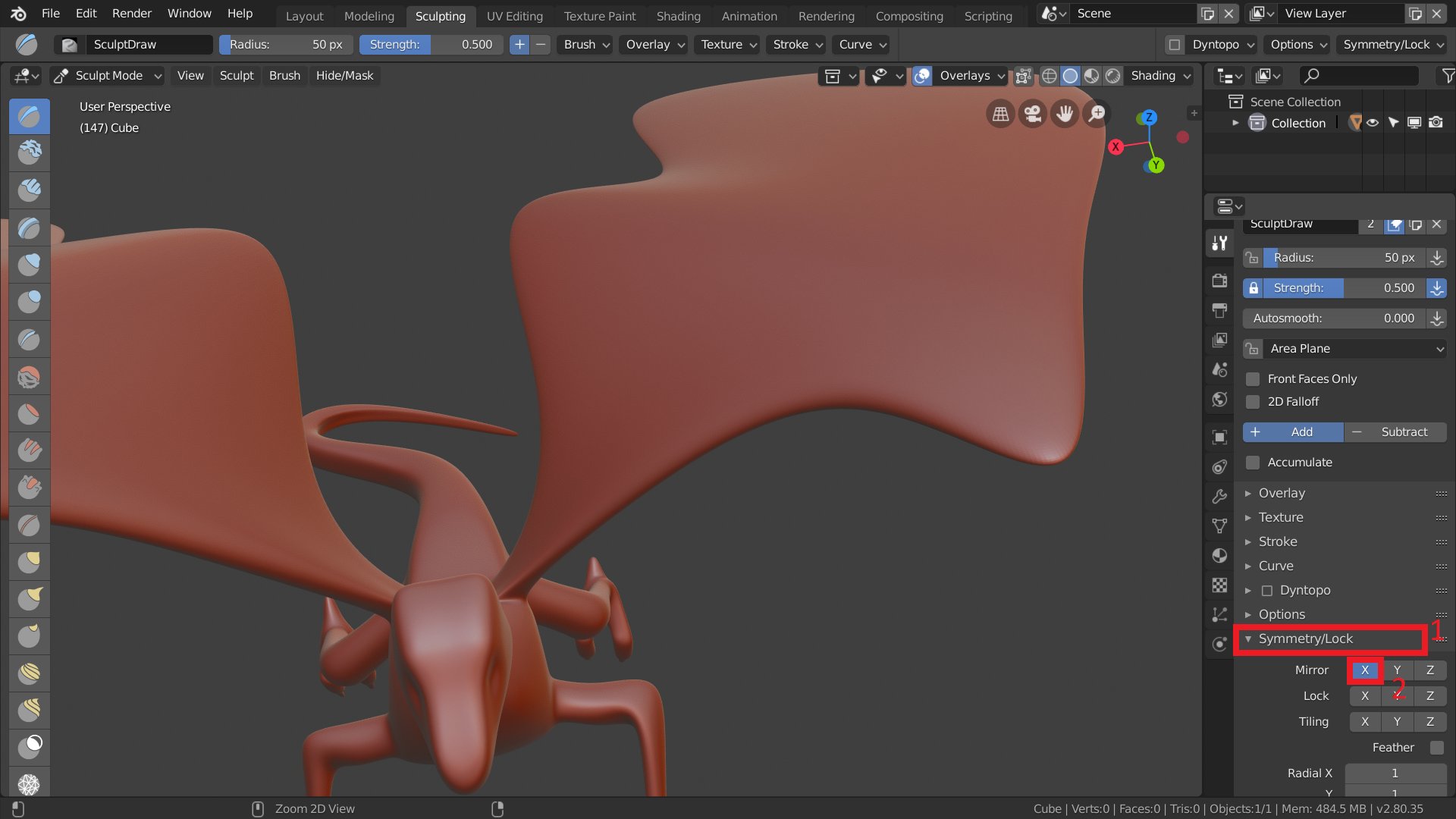This screenshot has height=819, width=1456.
Task: Select the Scrape brush tool
Action: [x=30, y=488]
